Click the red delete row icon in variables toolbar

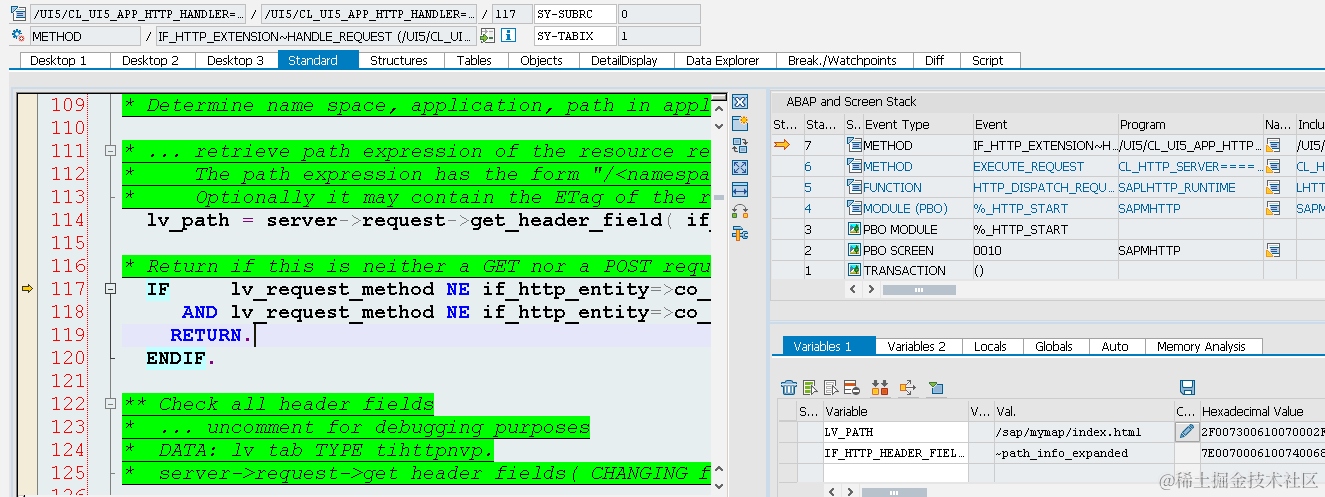point(852,387)
